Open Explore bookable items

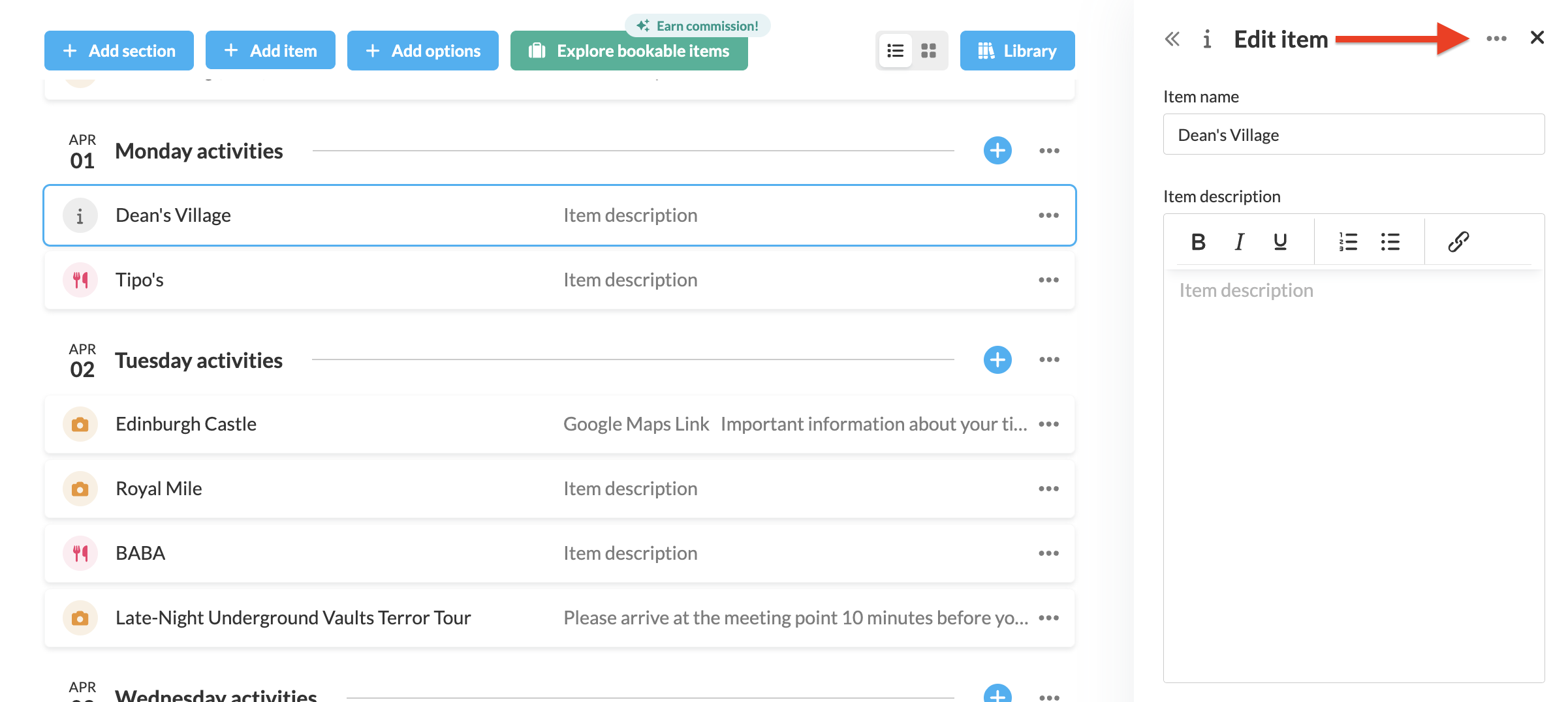(x=629, y=51)
